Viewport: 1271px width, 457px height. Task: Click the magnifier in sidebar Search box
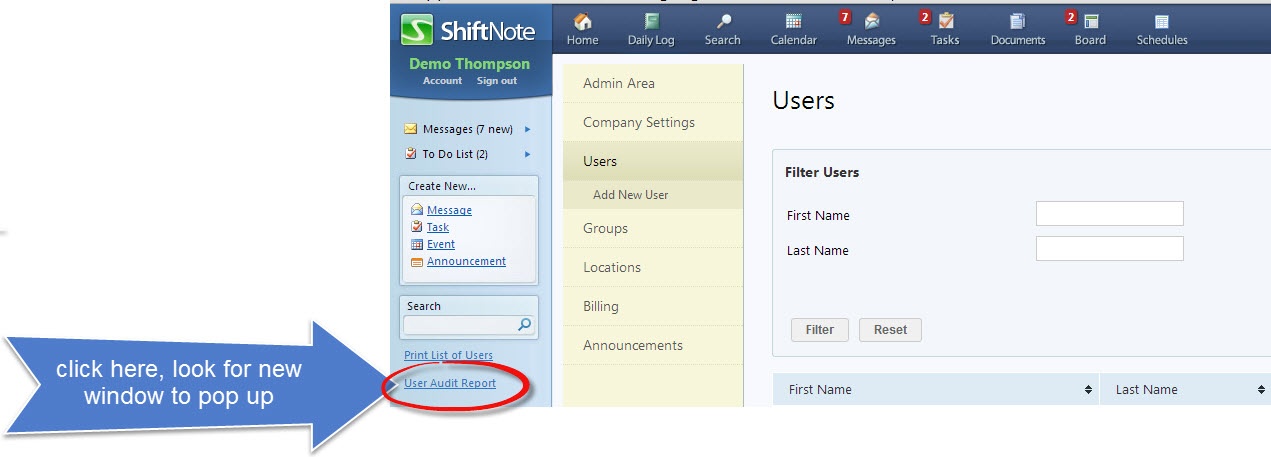525,325
